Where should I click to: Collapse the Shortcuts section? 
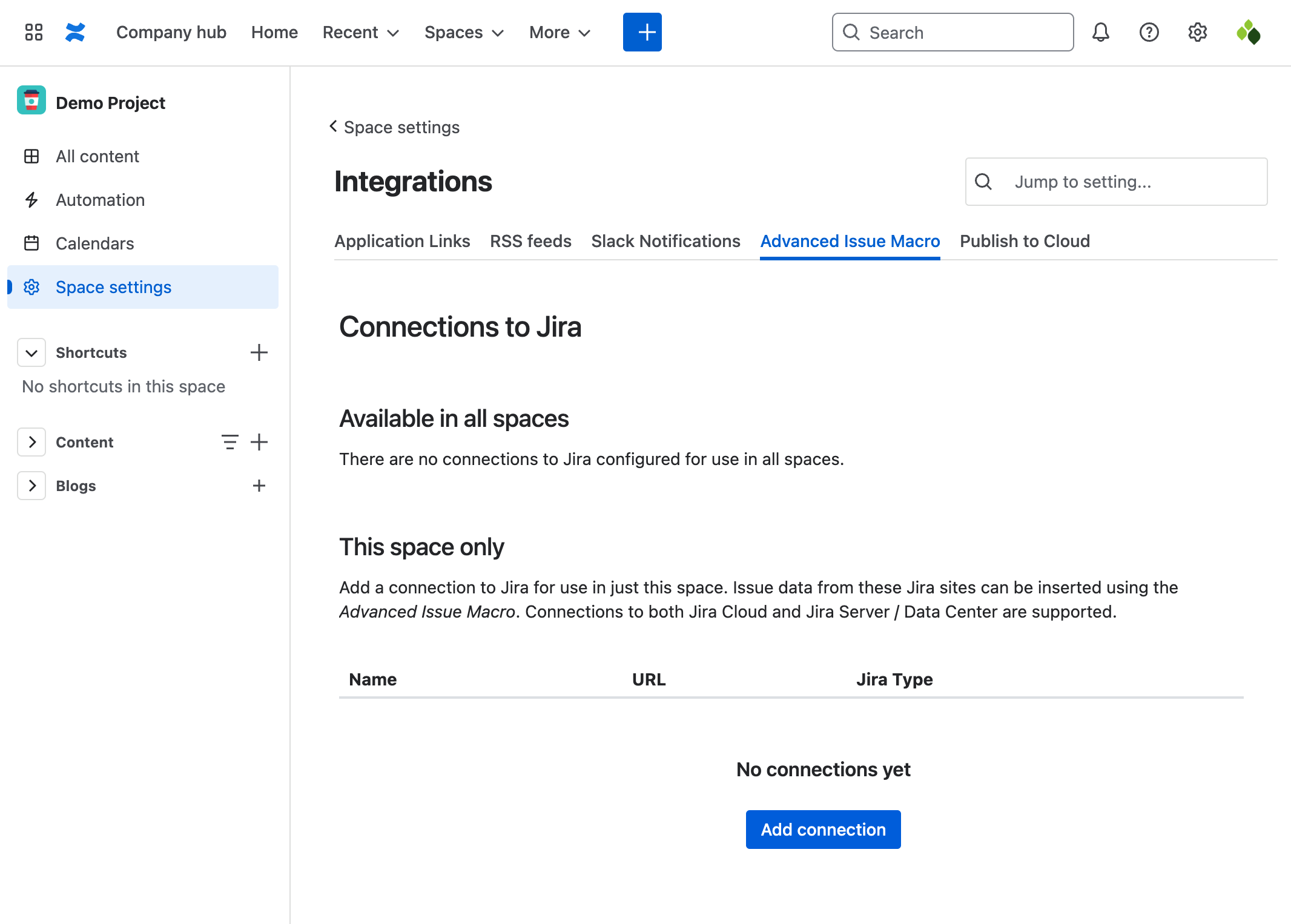click(31, 352)
